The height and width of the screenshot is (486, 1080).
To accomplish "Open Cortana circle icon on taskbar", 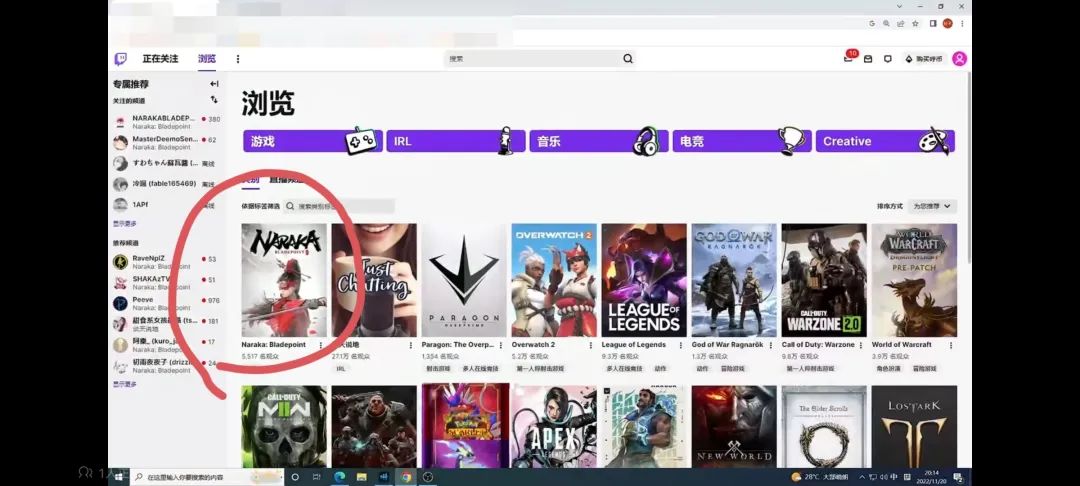I will (x=295, y=476).
